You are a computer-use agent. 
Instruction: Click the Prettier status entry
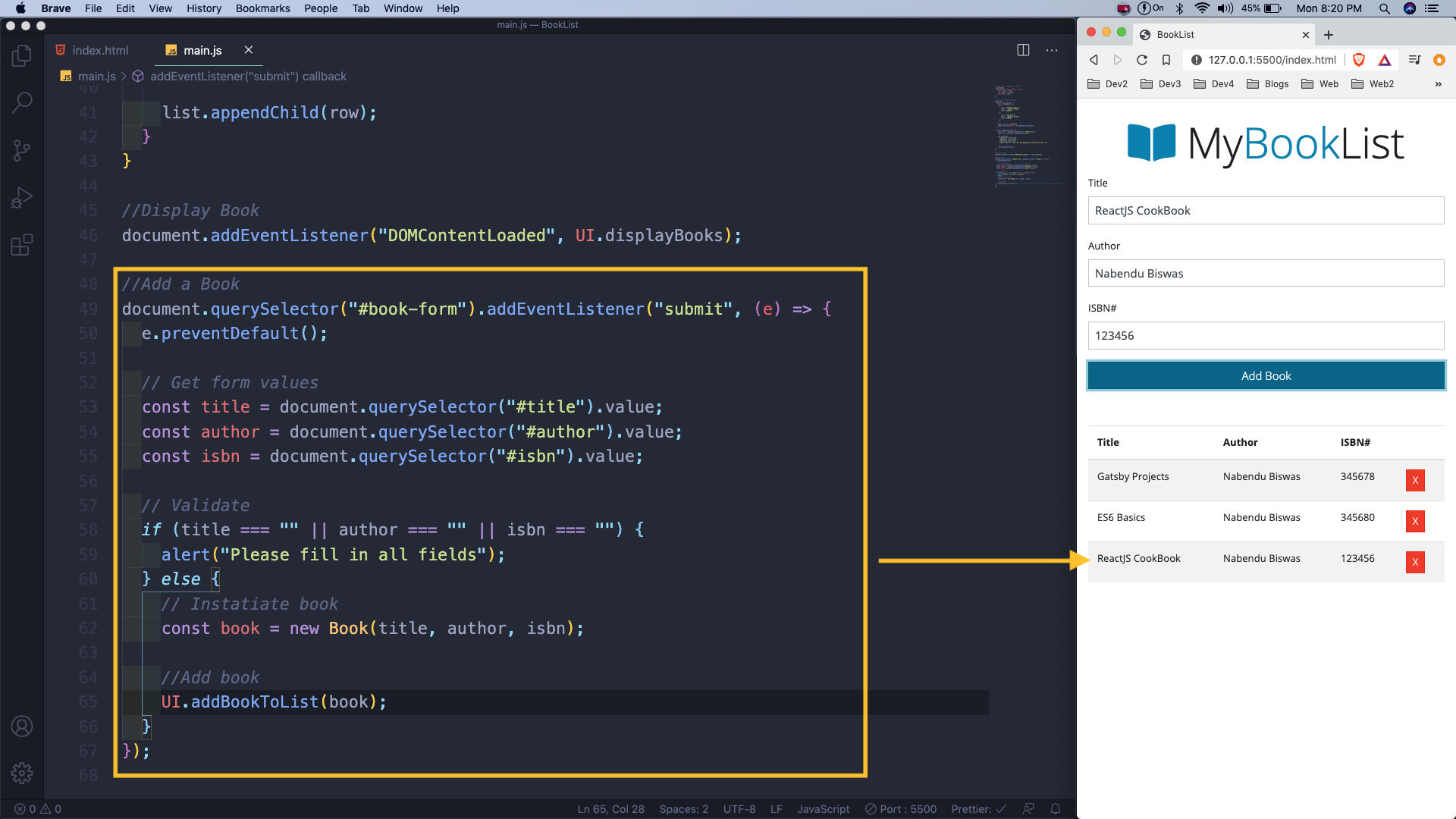click(978, 809)
